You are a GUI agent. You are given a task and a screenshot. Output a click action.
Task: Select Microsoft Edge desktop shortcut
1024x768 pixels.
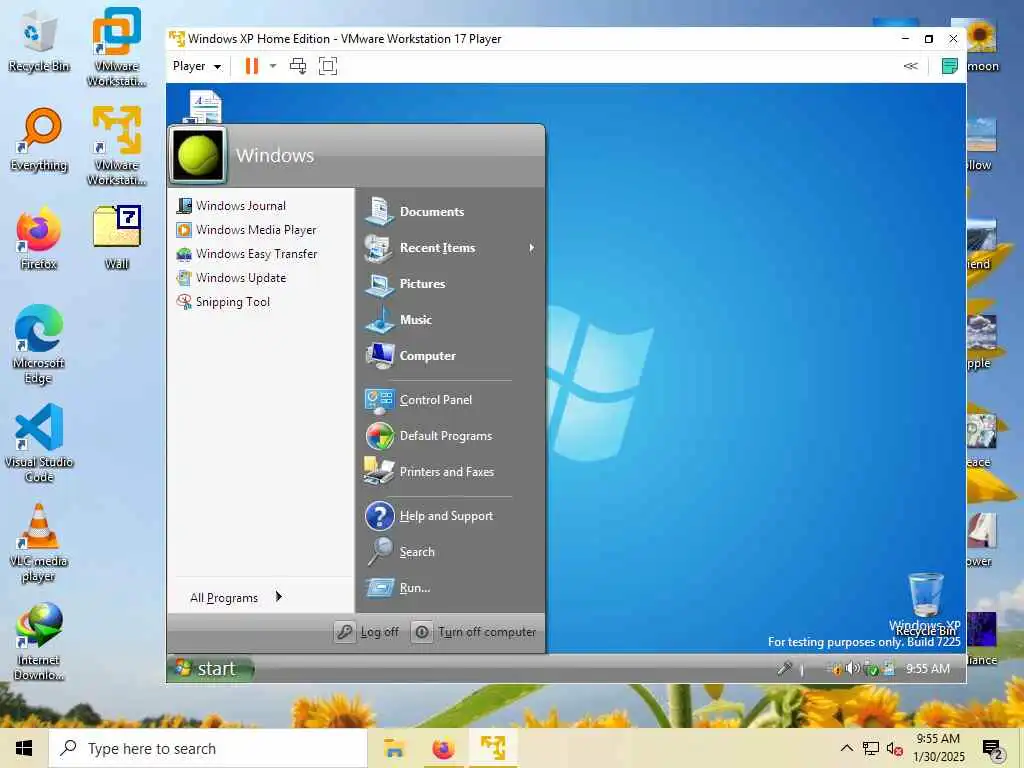(39, 344)
